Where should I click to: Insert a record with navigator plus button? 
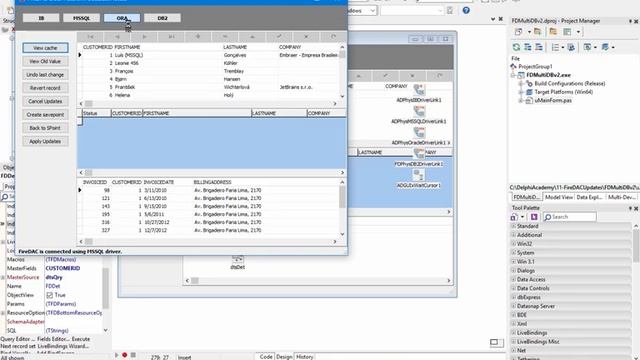click(198, 37)
